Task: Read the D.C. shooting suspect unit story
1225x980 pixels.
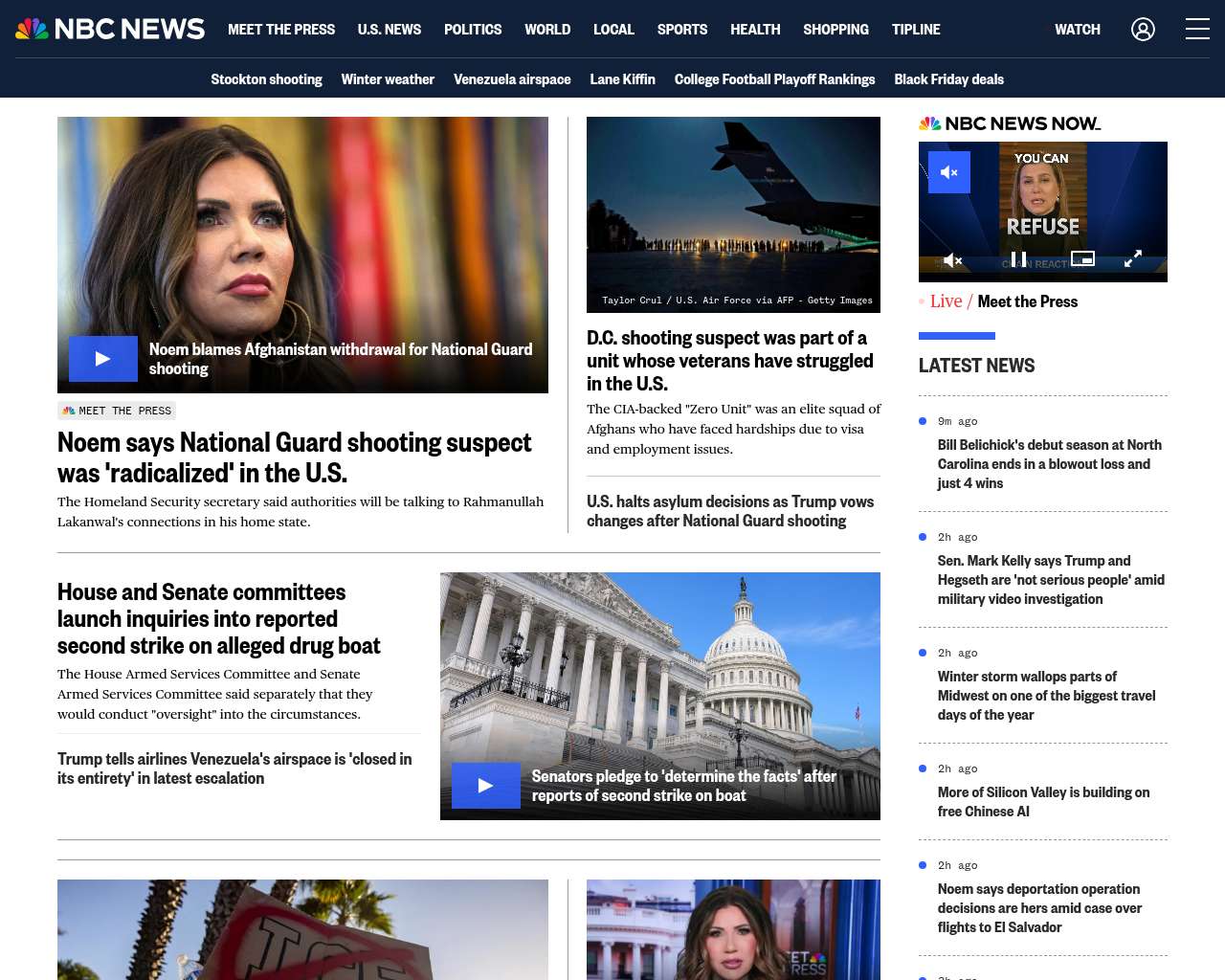Action: [x=730, y=361]
